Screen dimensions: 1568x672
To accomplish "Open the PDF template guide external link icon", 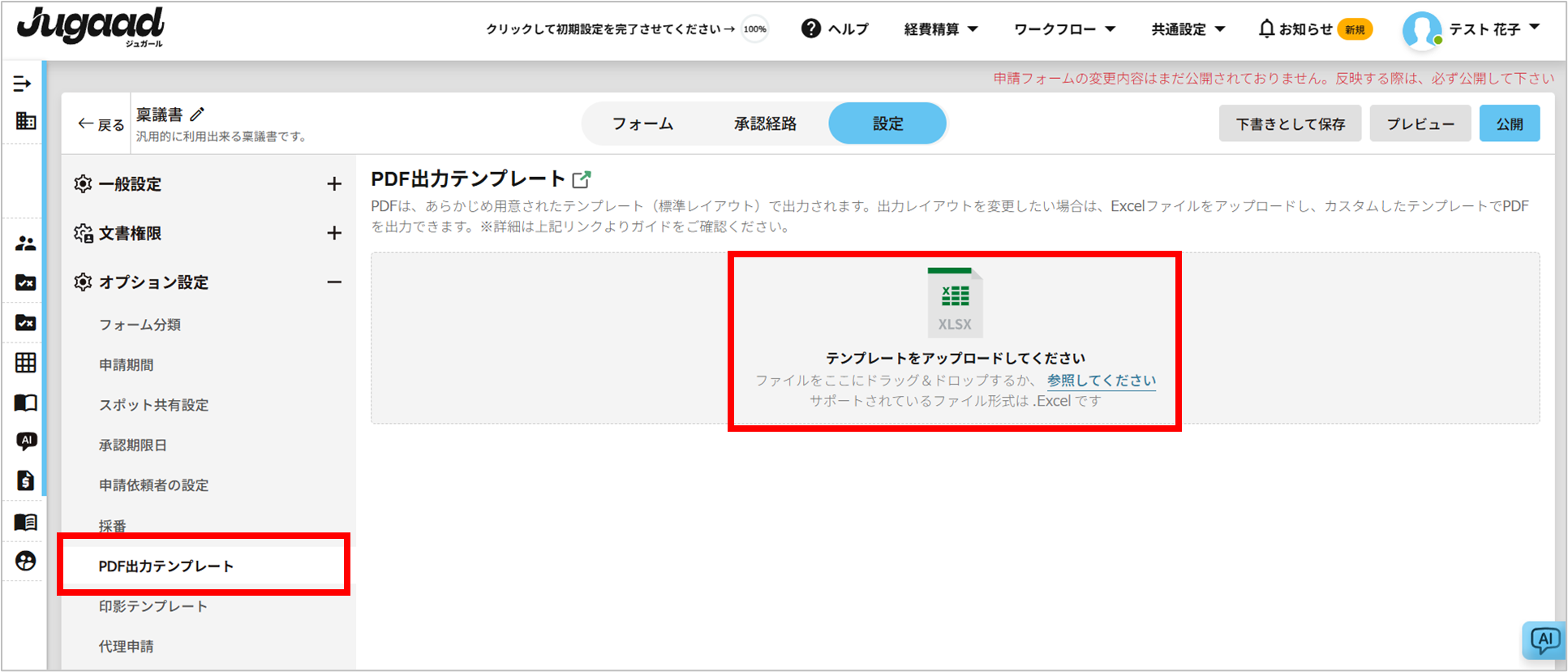I will (x=582, y=179).
